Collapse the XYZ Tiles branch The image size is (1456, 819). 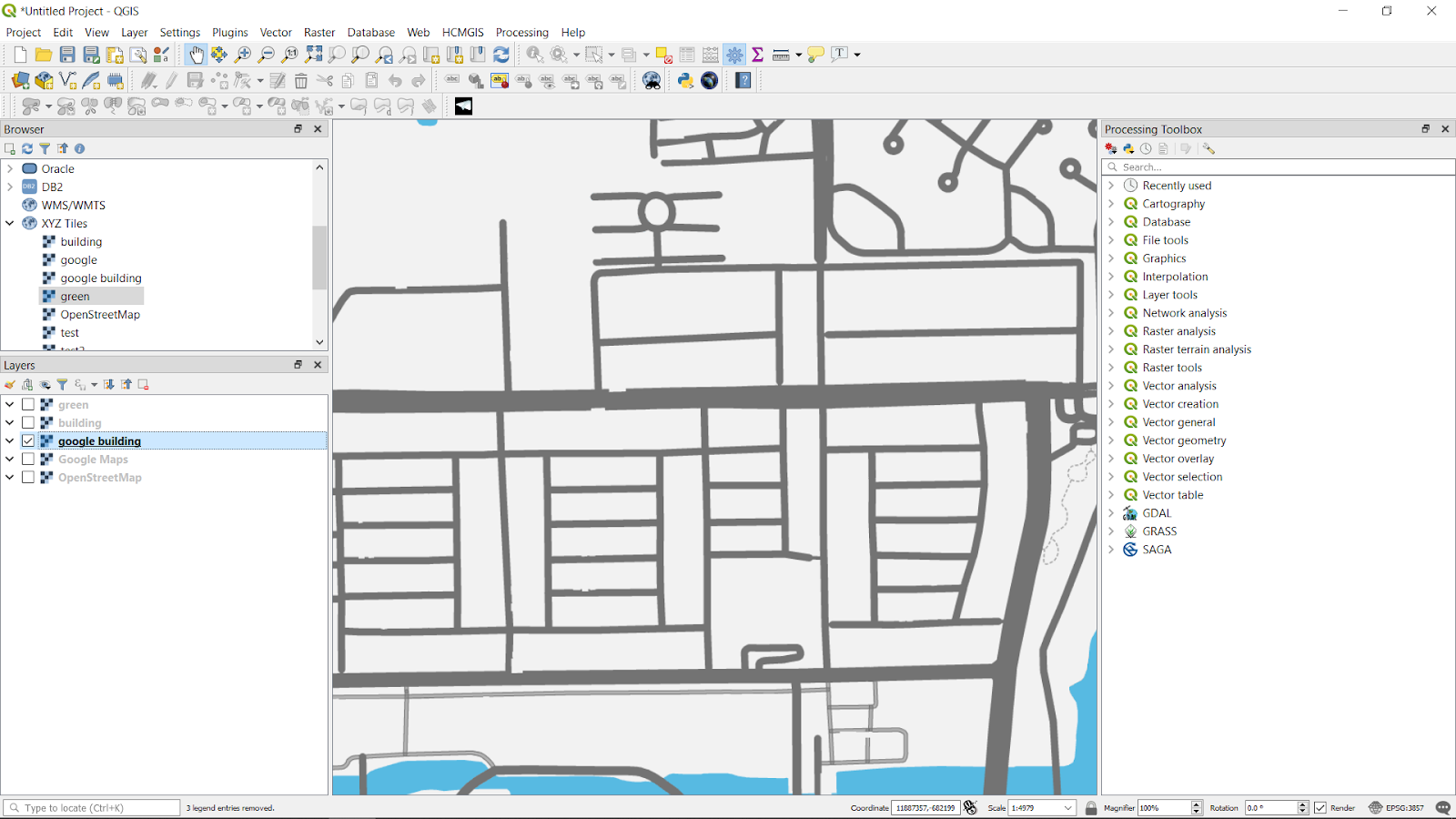11,223
